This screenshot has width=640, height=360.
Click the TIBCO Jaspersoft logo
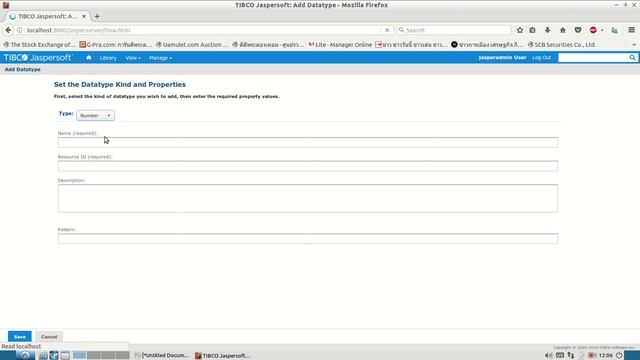click(38, 58)
